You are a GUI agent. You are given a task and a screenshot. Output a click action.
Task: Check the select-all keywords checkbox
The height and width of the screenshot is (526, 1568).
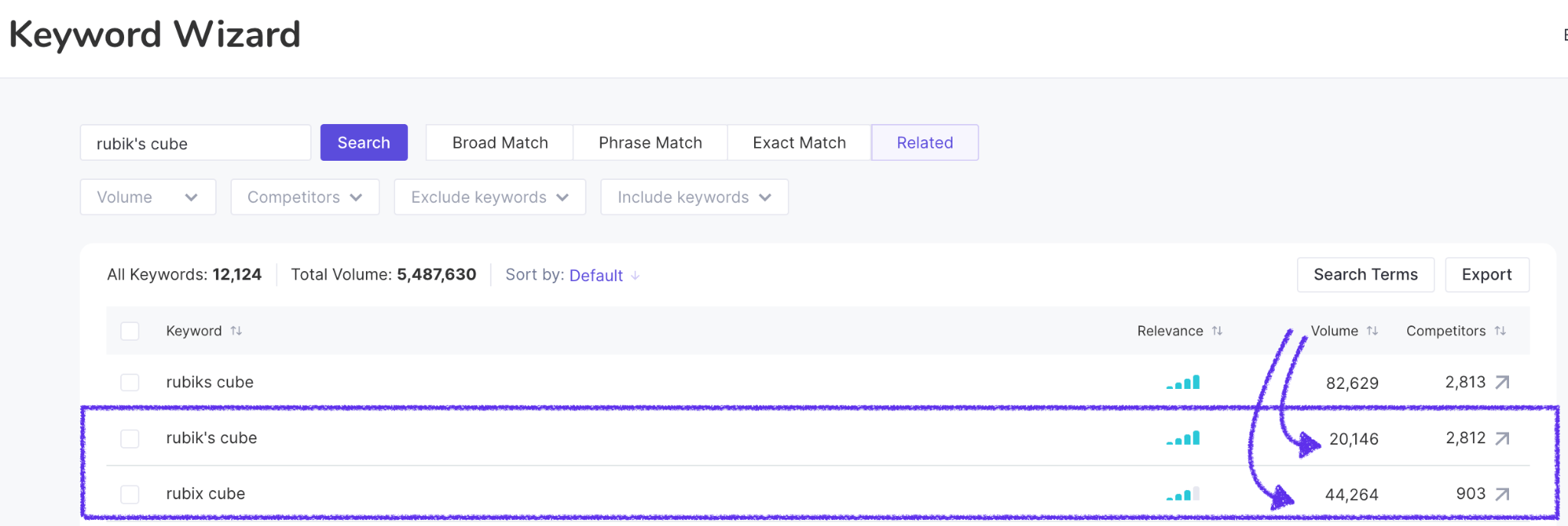(130, 331)
